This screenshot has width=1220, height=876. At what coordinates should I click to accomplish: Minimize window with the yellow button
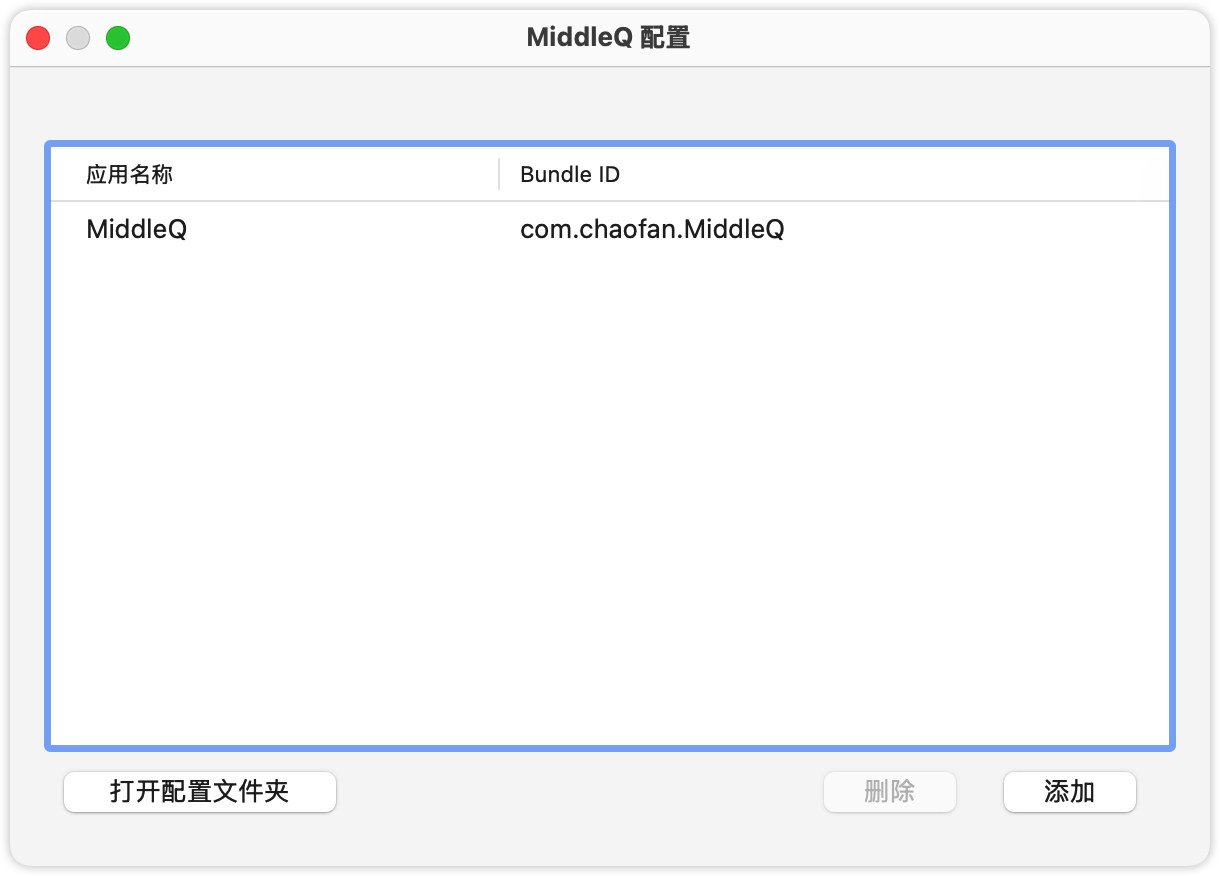(x=78, y=39)
